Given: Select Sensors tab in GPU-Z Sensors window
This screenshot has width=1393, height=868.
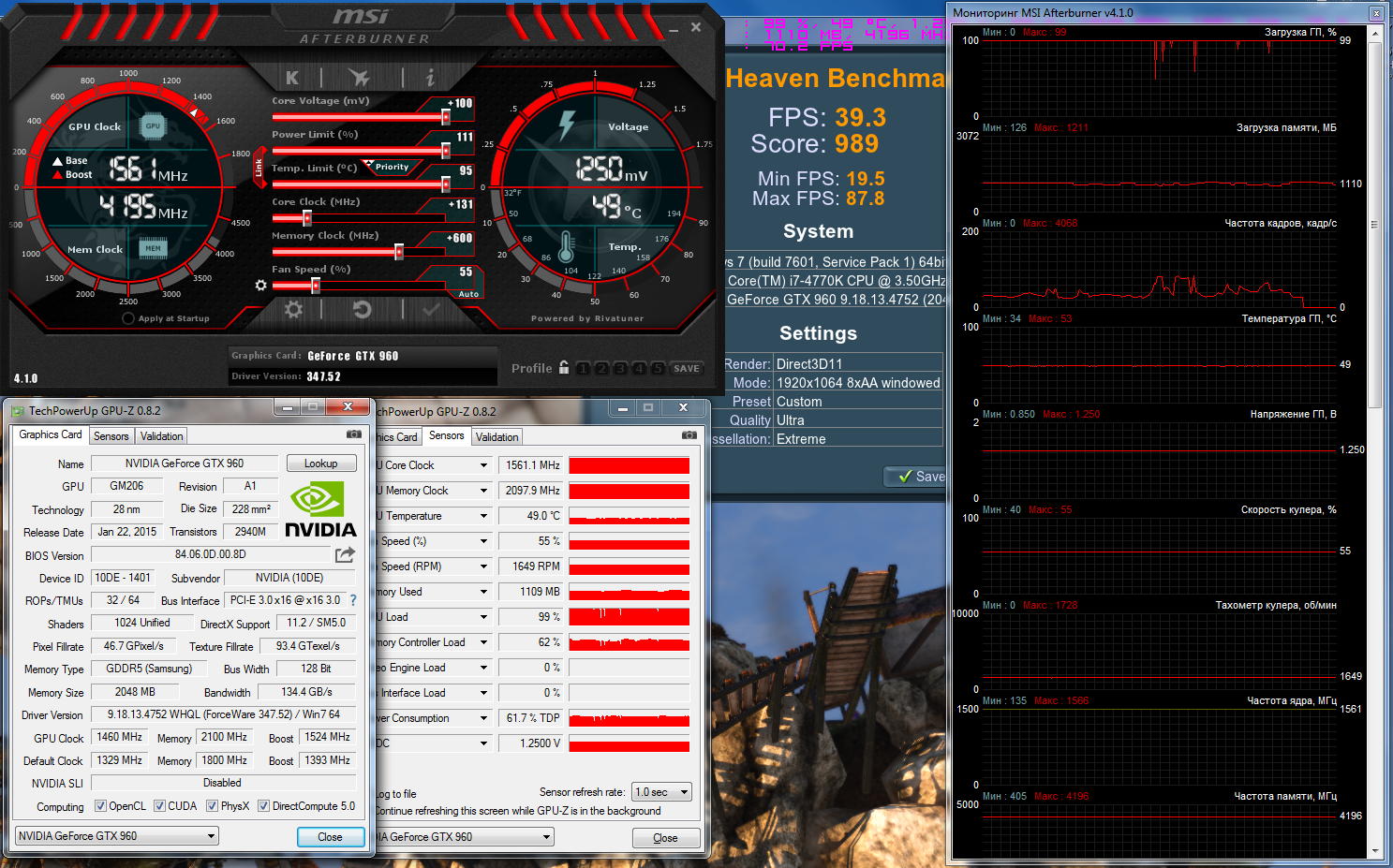Looking at the screenshot, I should point(446,435).
